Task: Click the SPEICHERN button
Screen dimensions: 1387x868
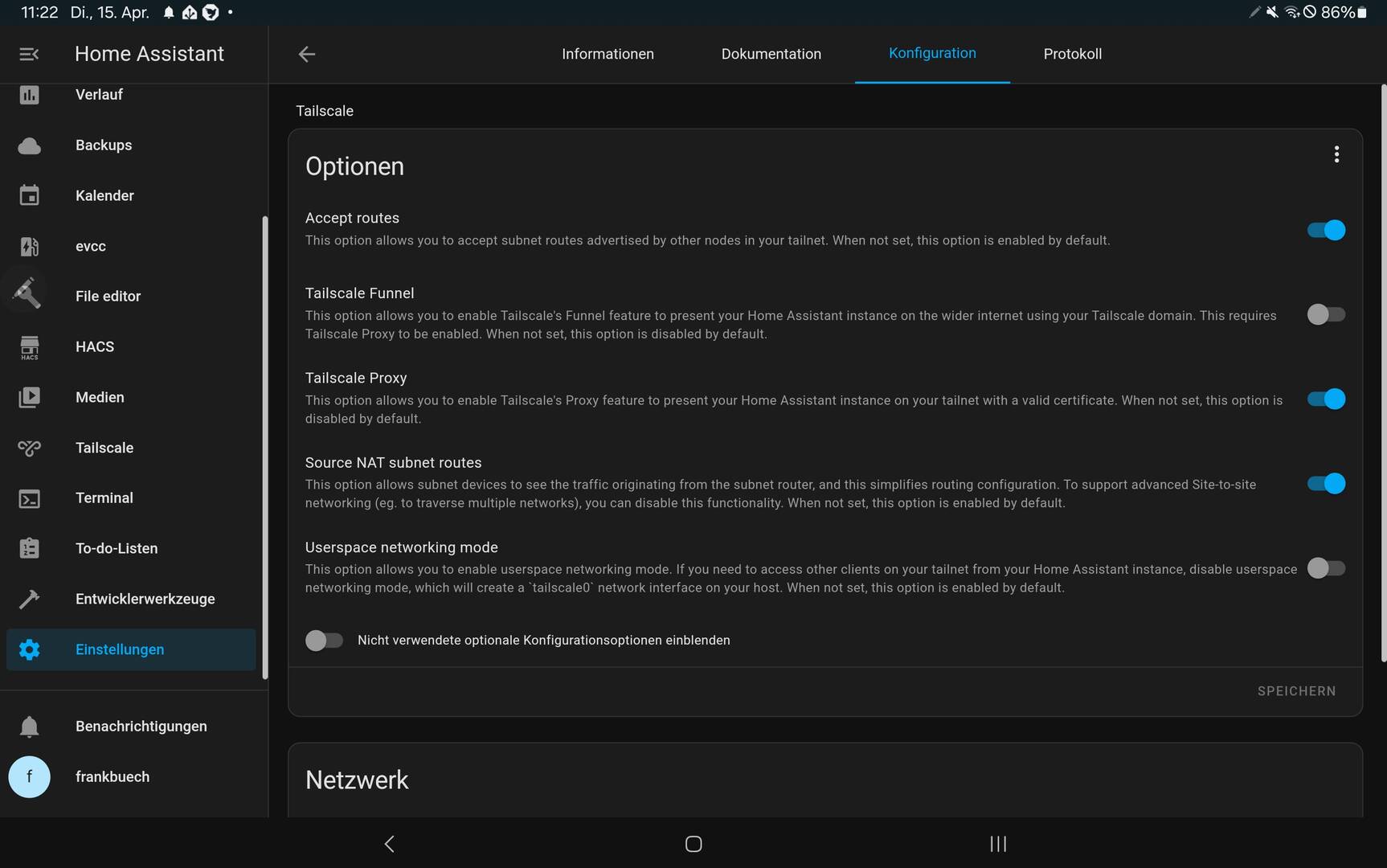Action: 1296,691
